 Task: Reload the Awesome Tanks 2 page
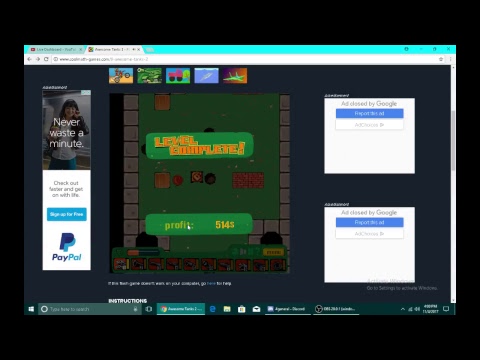(46, 59)
